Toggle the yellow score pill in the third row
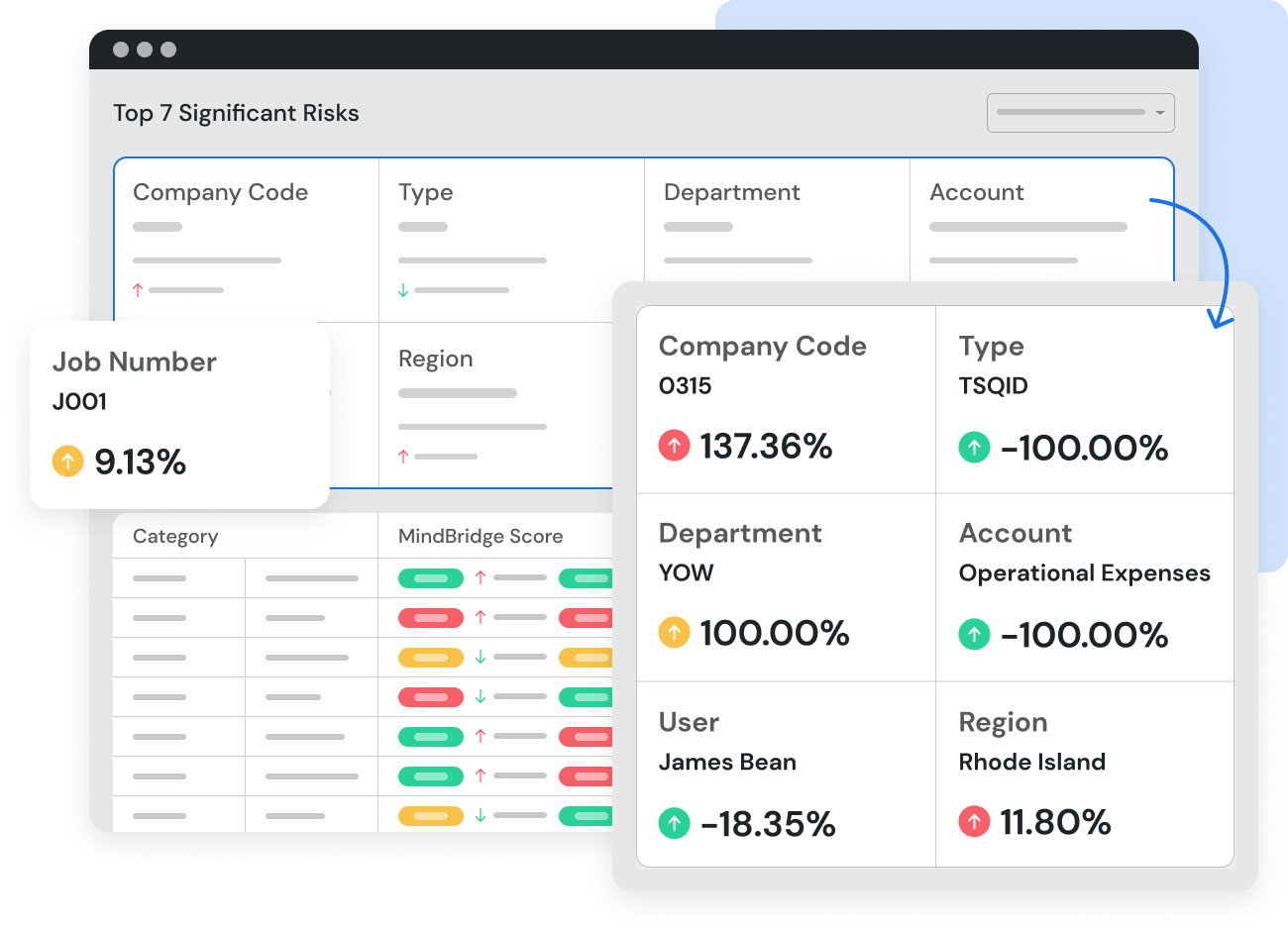 (430, 657)
